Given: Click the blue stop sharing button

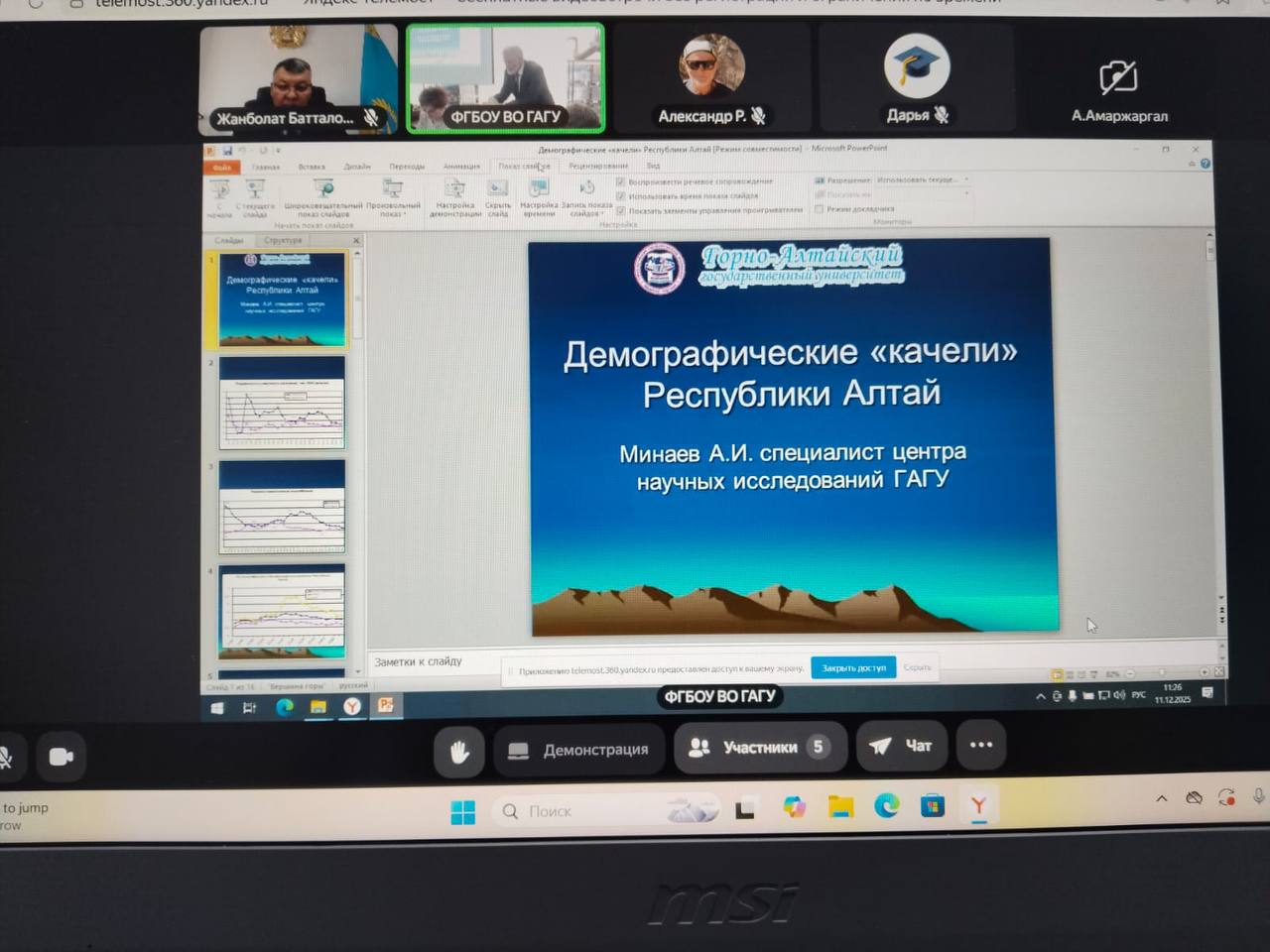Looking at the screenshot, I should (x=853, y=667).
